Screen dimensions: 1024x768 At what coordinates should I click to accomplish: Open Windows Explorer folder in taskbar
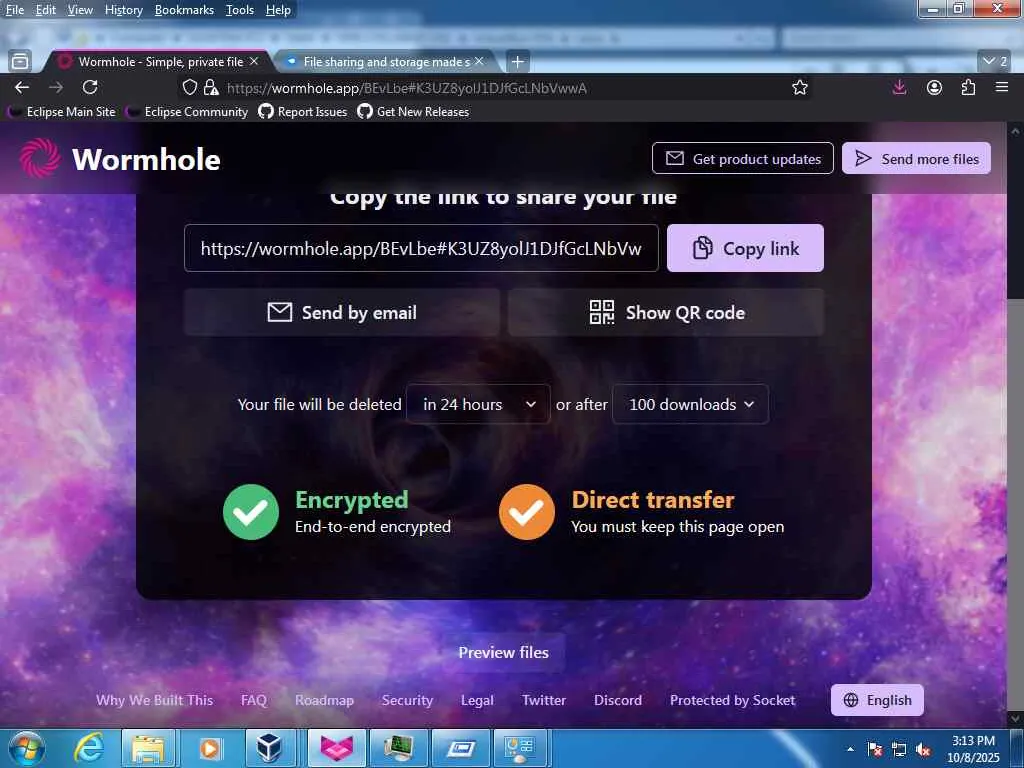pyautogui.click(x=149, y=748)
